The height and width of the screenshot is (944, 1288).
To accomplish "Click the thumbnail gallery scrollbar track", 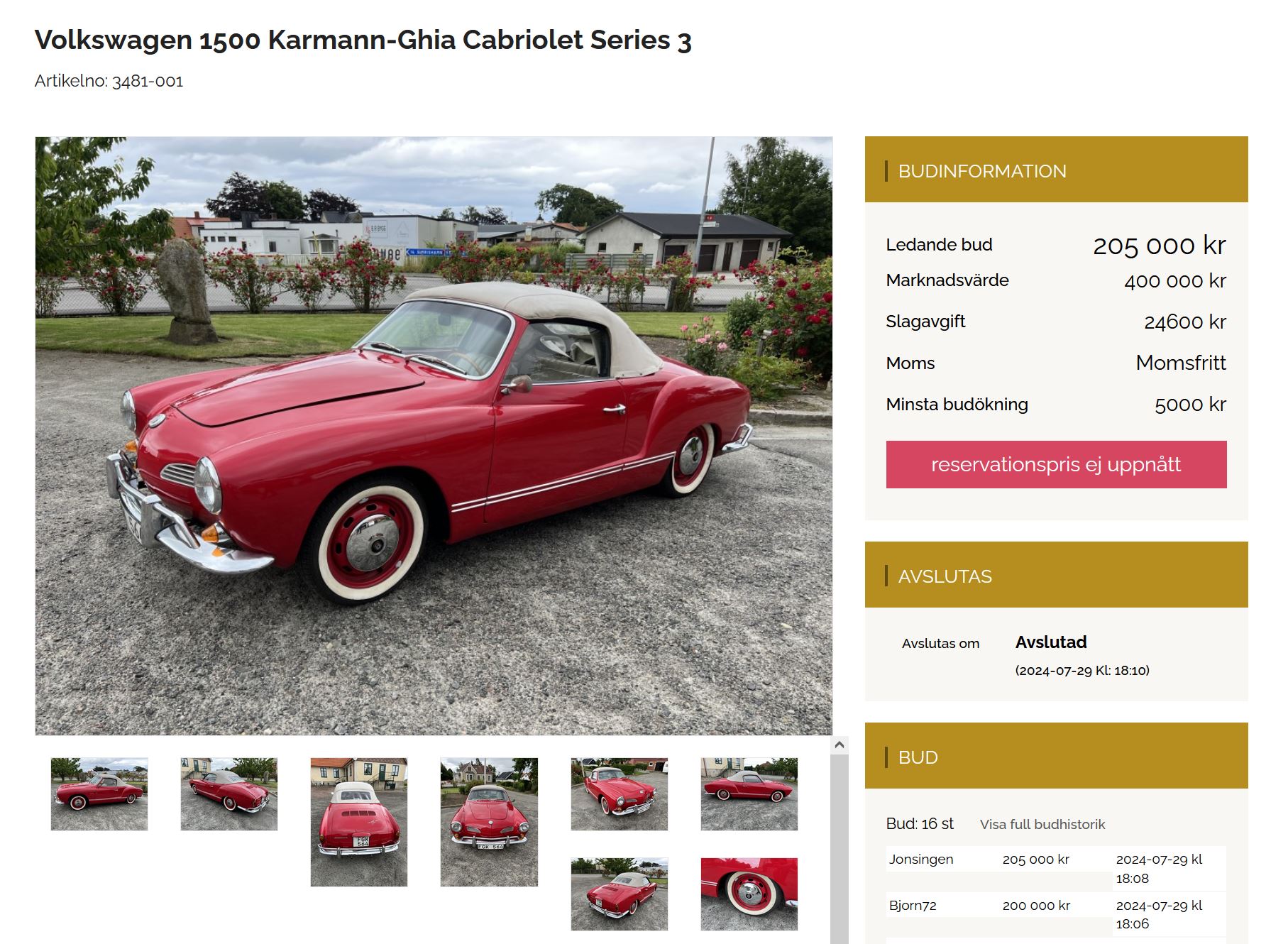I will point(840,852).
